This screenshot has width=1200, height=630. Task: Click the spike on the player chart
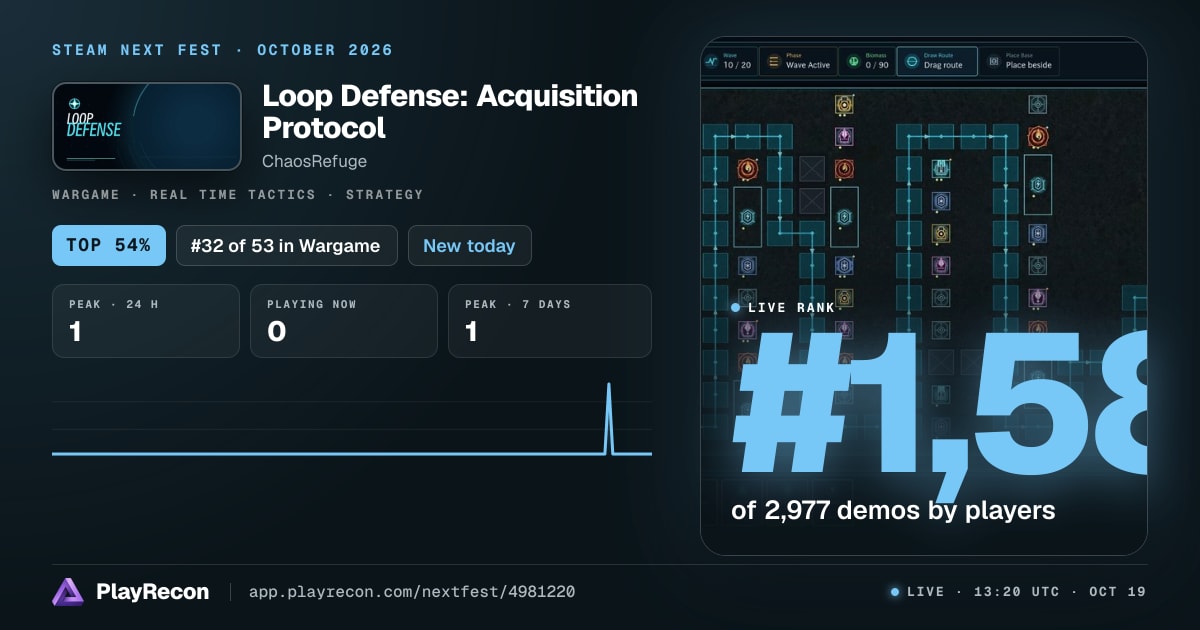[x=607, y=419]
